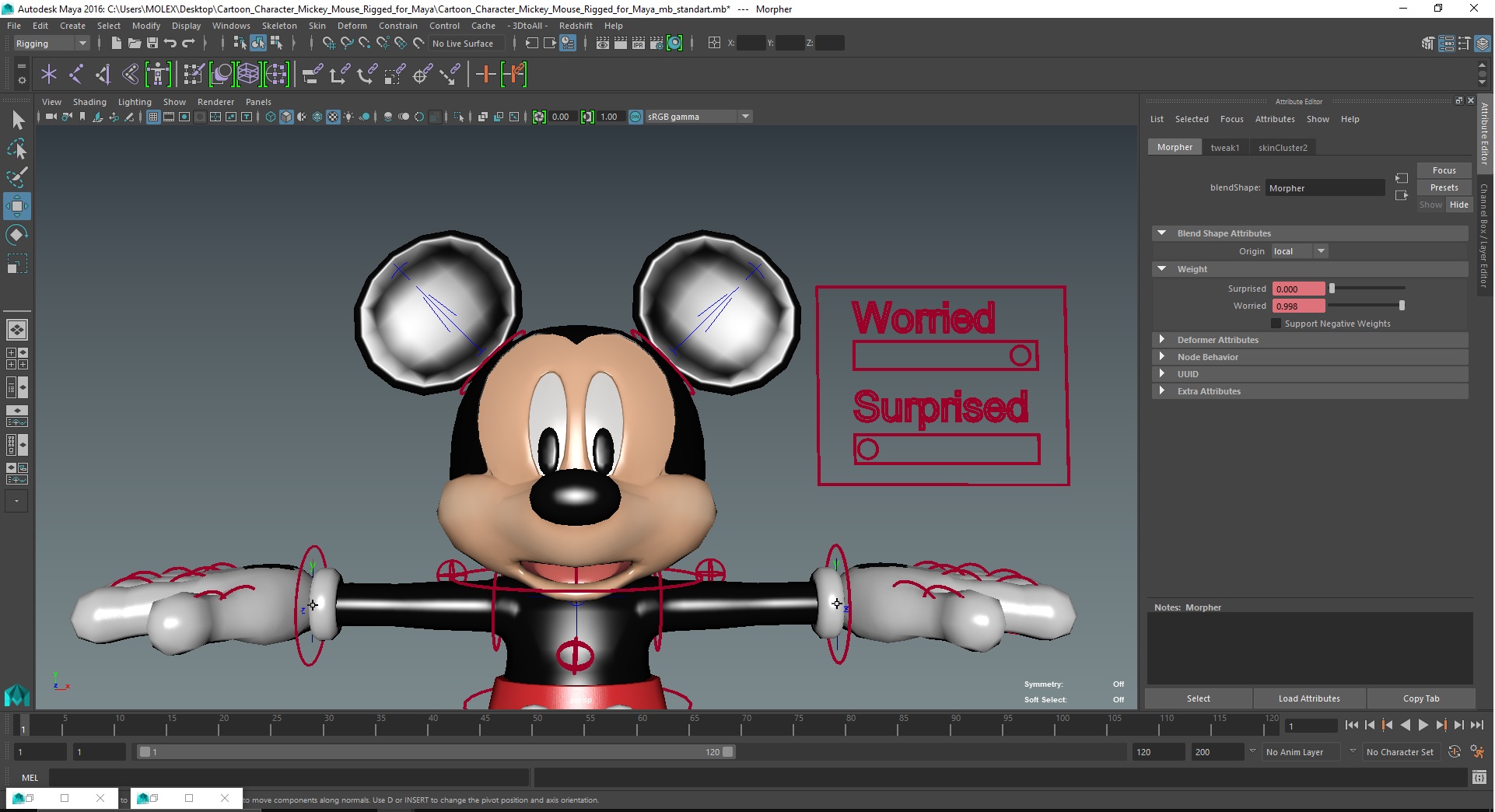Toggle select by object type mode

[x=258, y=44]
